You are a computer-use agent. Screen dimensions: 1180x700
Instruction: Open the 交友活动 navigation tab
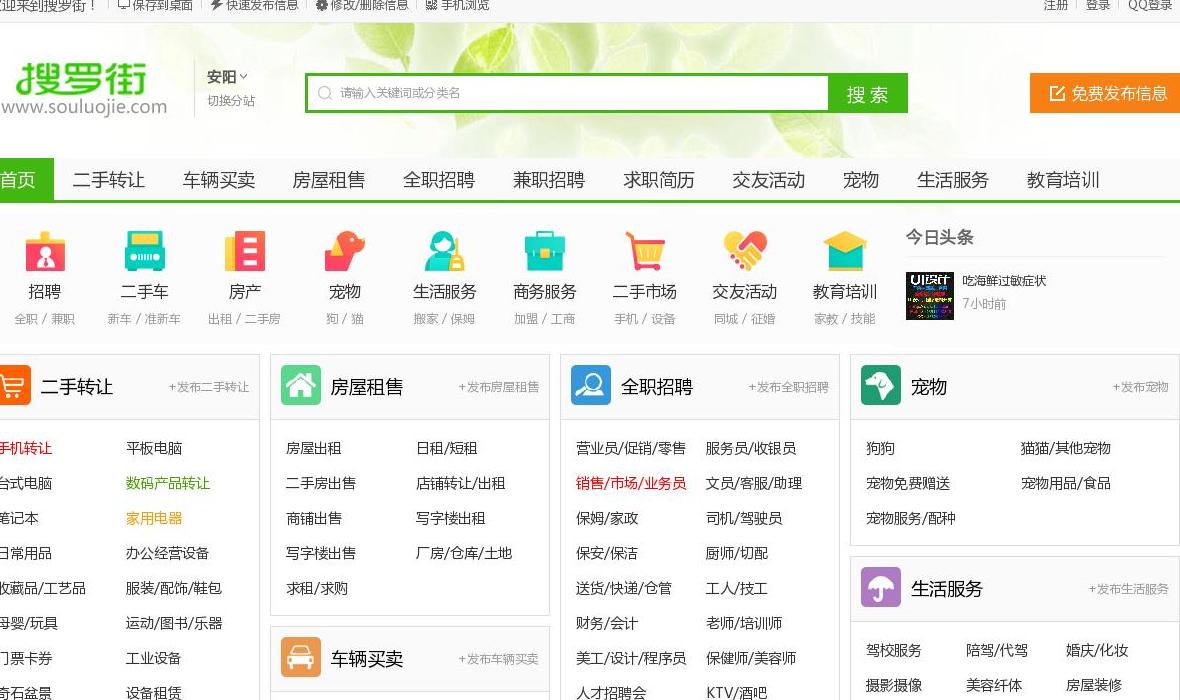coord(769,180)
